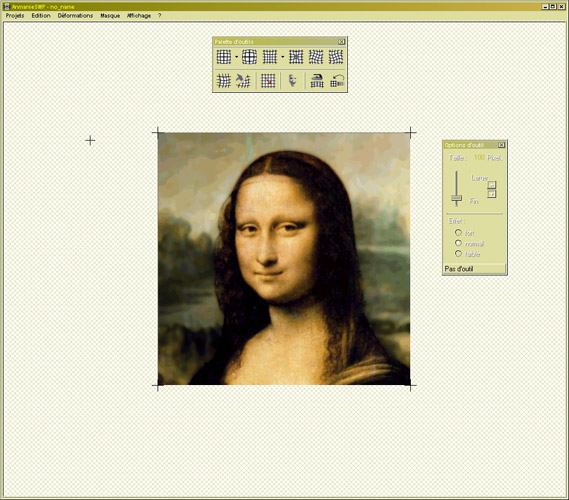Select the bulge sphere deformation tool
Screen dimensions: 569x500
point(249,57)
